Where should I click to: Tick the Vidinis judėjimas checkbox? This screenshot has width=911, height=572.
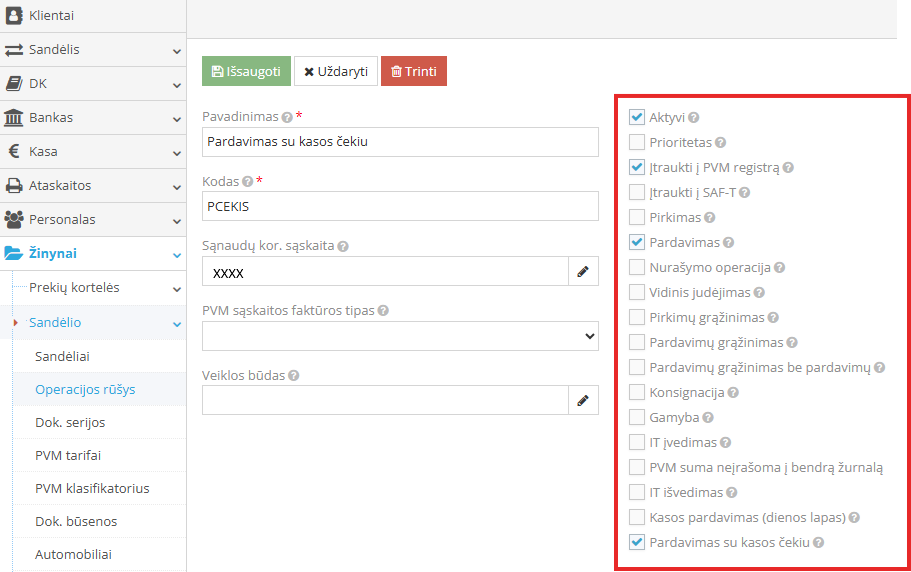coord(637,292)
